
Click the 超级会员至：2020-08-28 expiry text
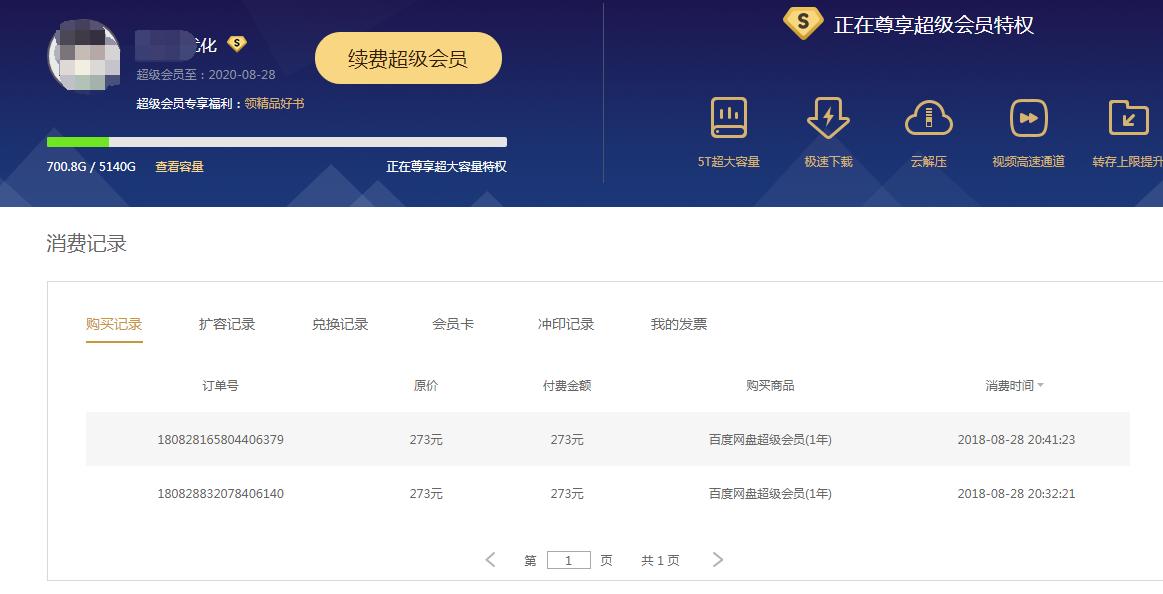205,75
